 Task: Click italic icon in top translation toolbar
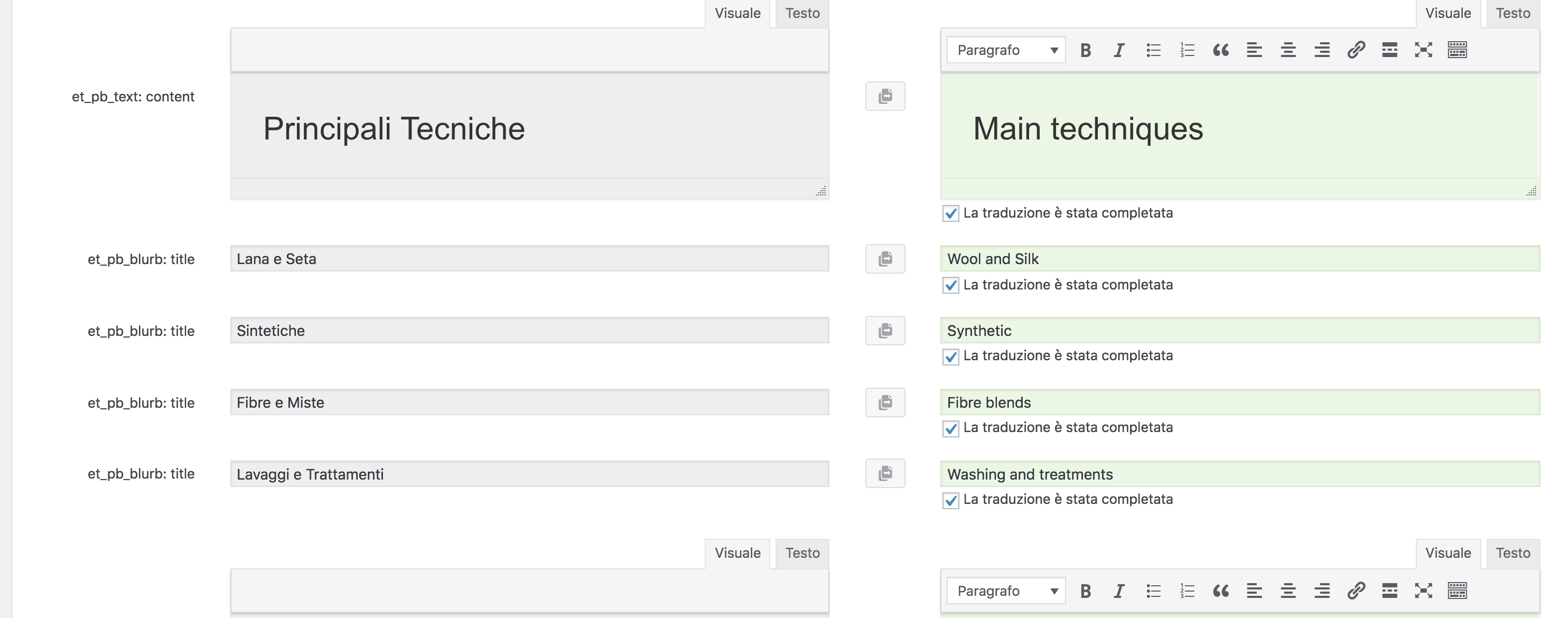1119,50
